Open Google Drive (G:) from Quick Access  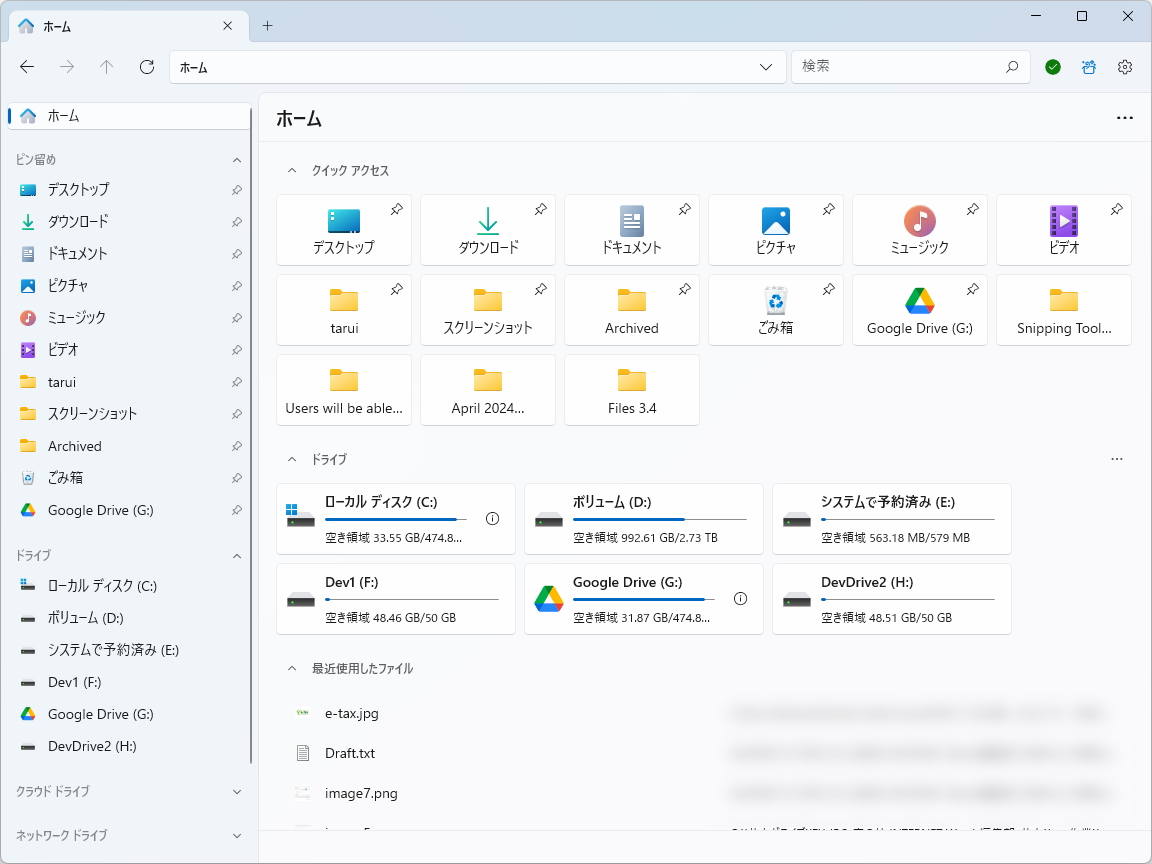point(919,310)
